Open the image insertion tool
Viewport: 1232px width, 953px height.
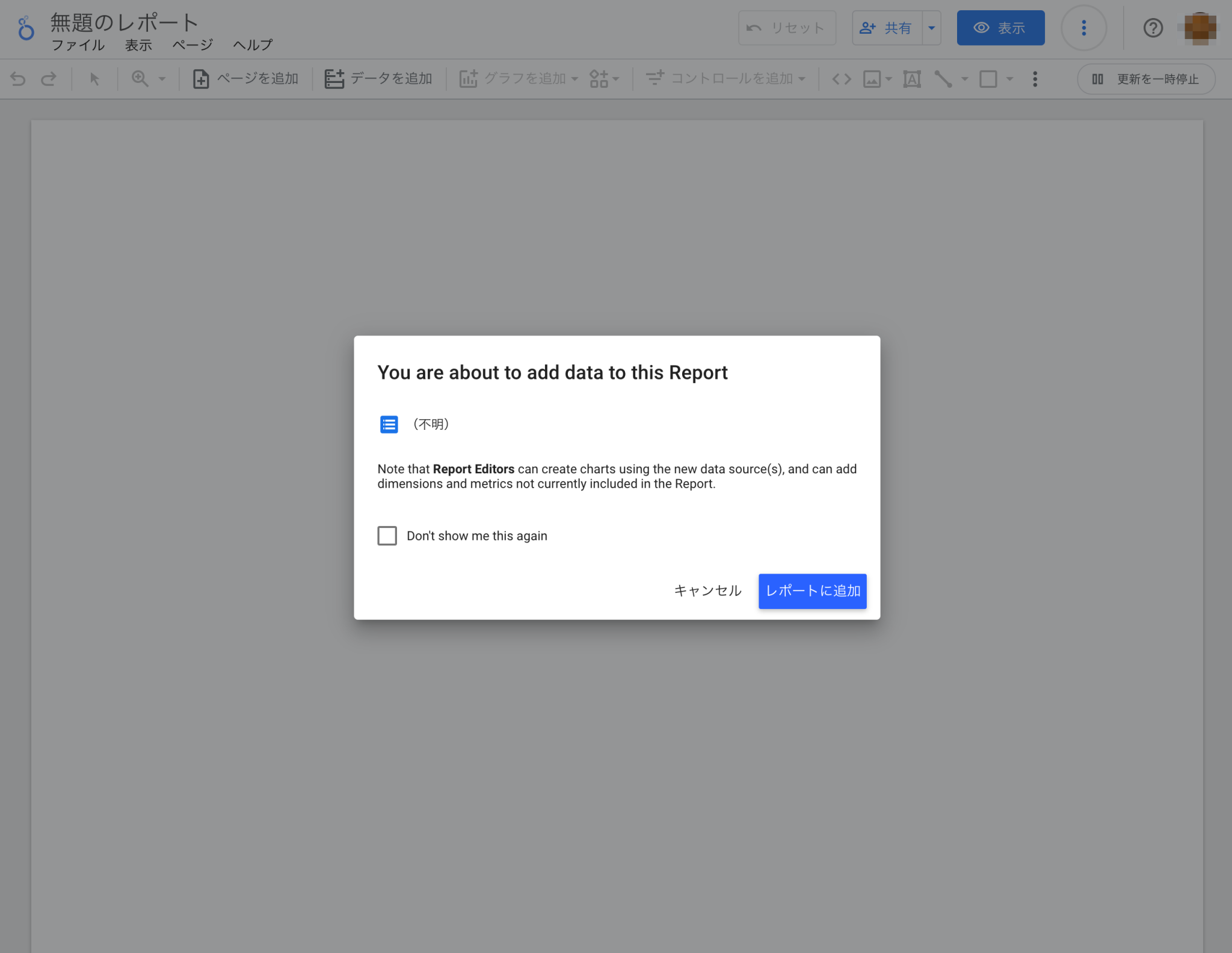click(871, 78)
